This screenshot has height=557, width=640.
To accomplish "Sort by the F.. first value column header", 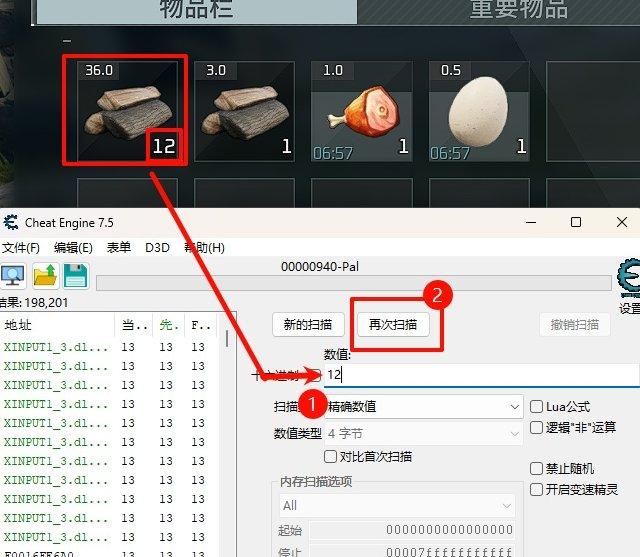I will click(x=200, y=325).
